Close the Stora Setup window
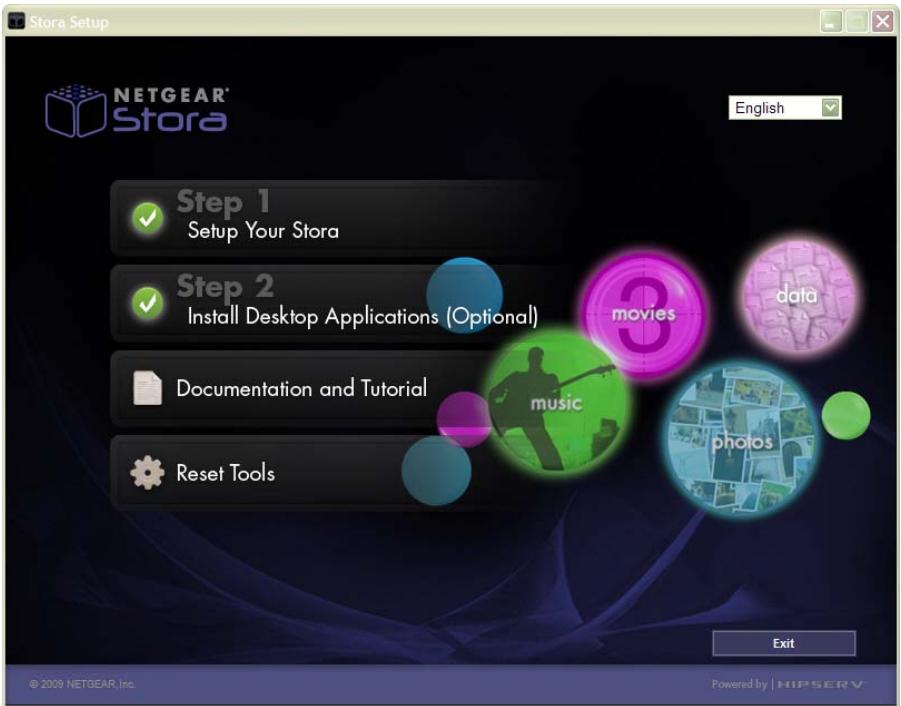 [883, 22]
